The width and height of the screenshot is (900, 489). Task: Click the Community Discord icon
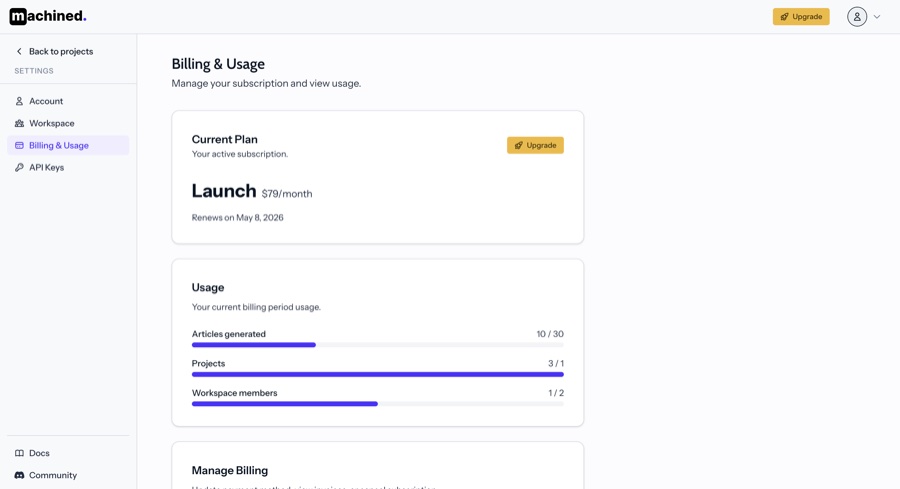coord(19,475)
